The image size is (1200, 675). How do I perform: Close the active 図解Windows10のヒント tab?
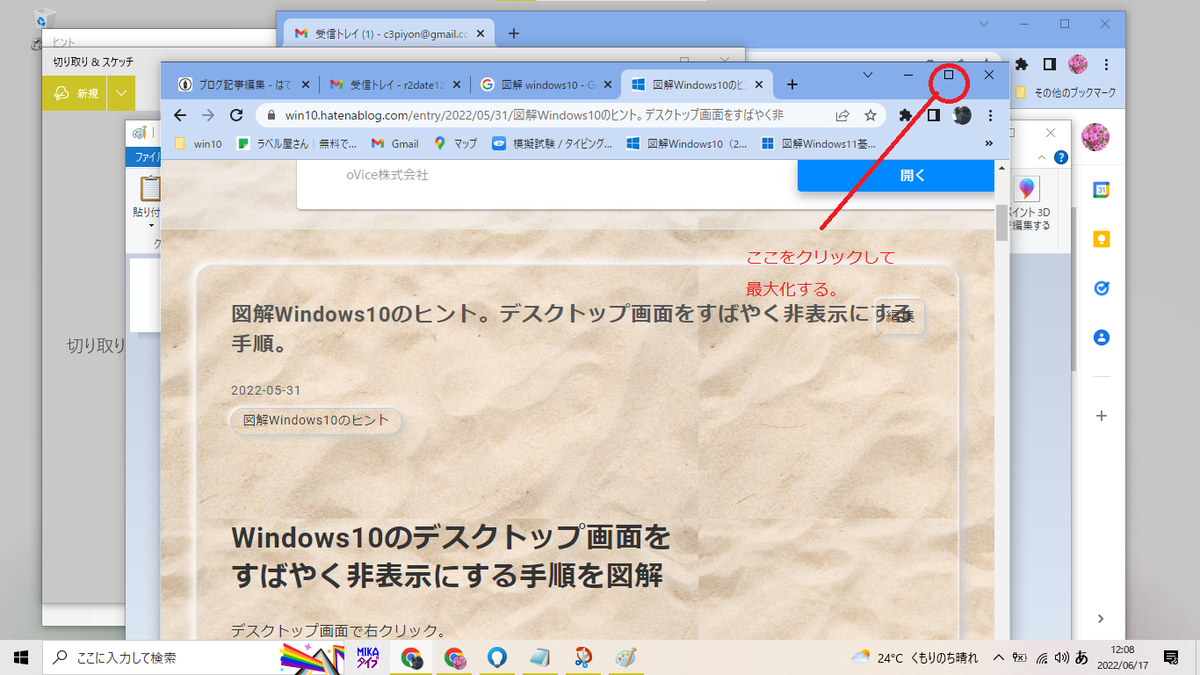760,85
